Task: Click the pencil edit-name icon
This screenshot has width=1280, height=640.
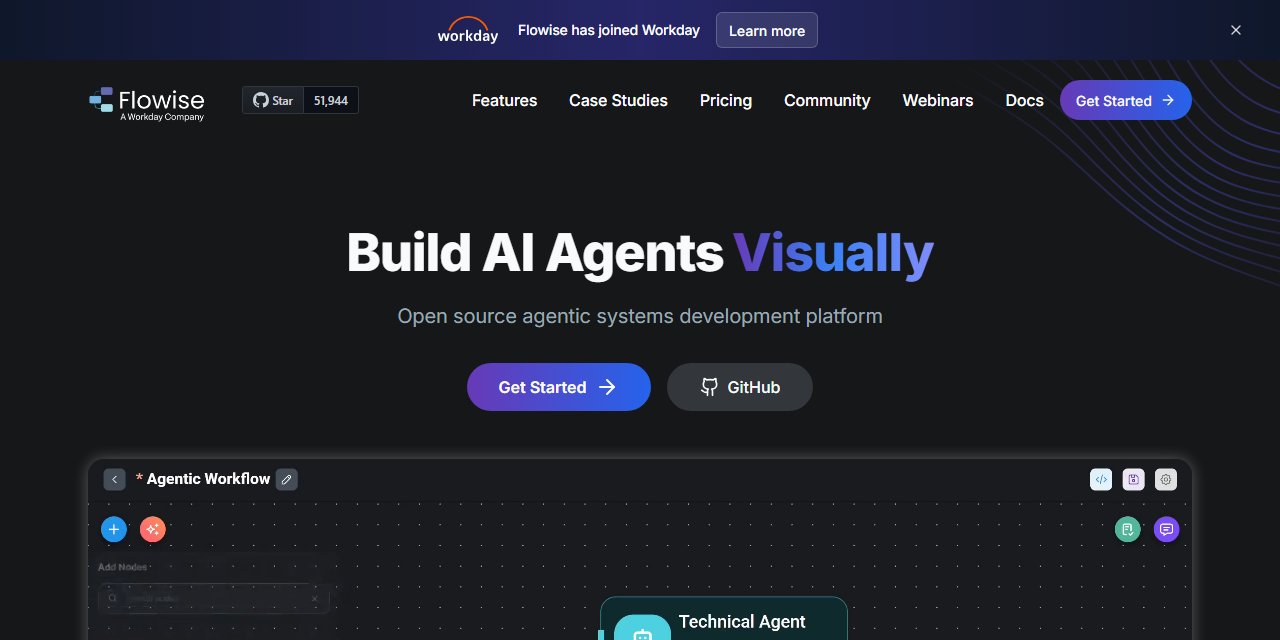Action: point(287,479)
